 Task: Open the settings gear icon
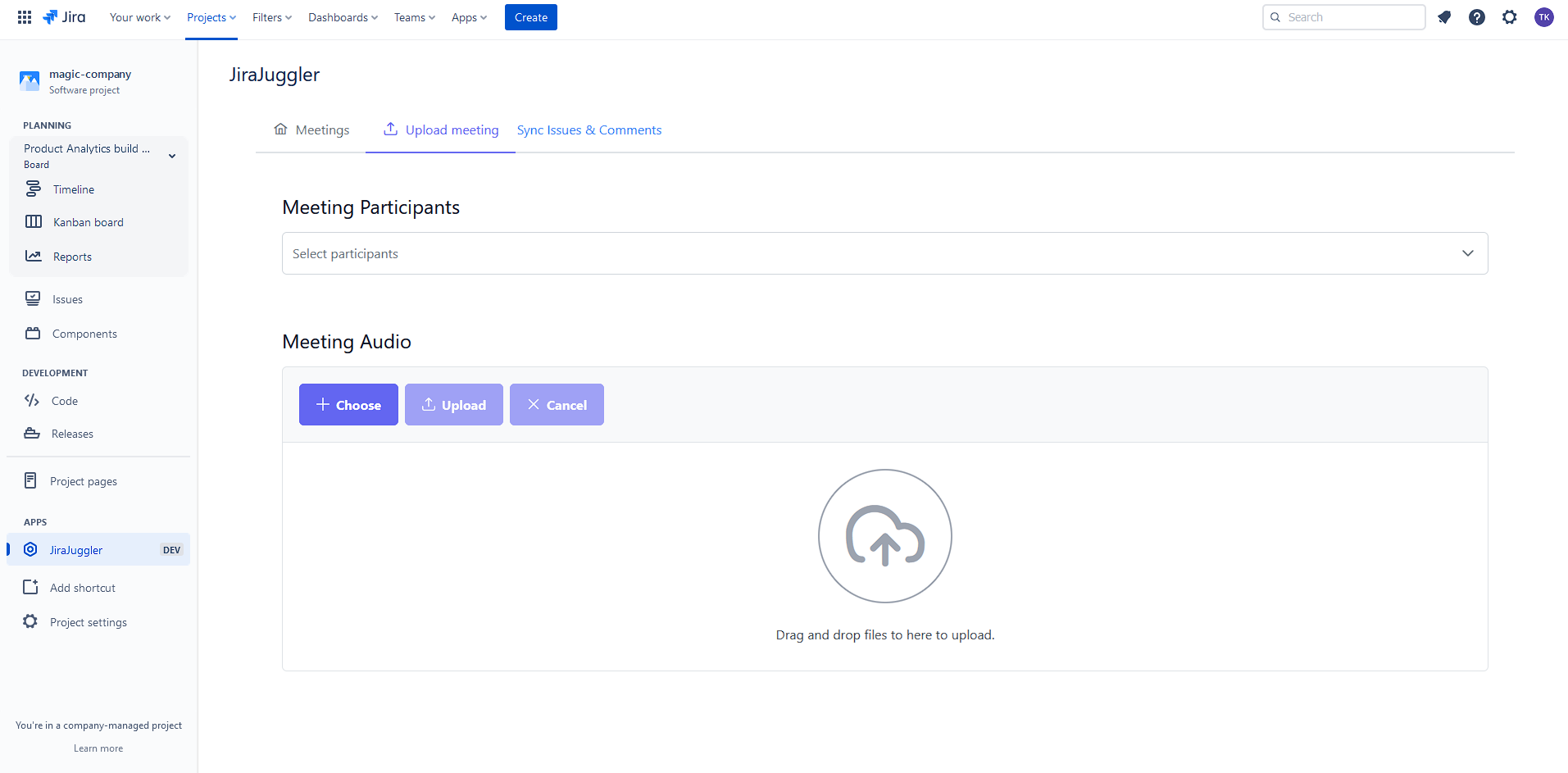(x=1510, y=17)
